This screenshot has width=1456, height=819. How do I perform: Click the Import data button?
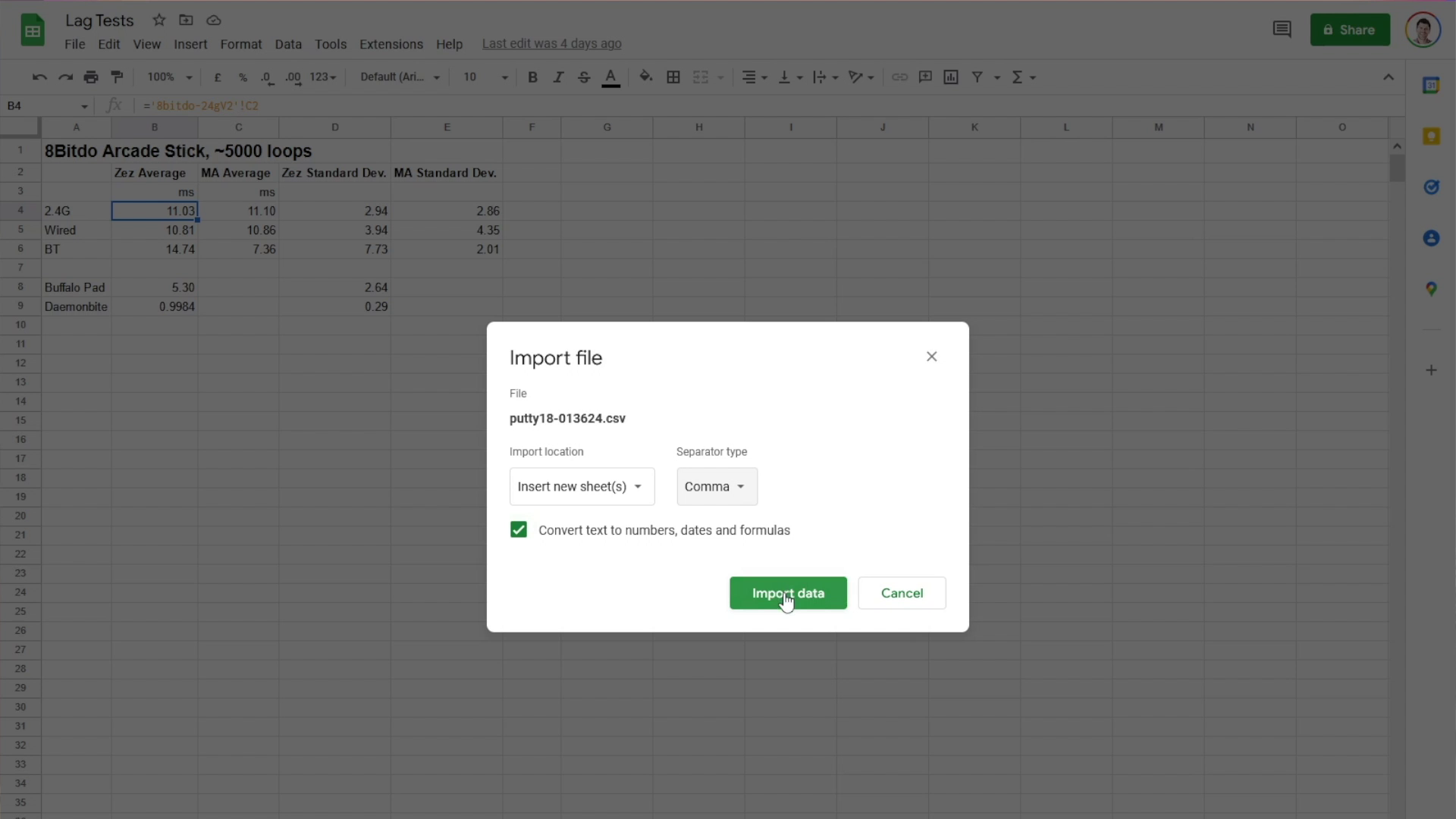pos(788,593)
